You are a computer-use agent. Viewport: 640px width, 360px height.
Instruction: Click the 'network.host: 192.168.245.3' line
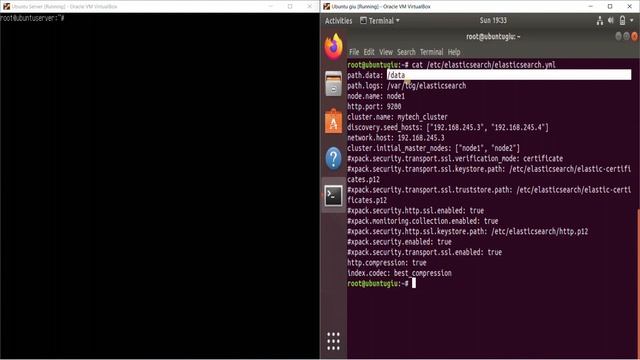[x=396, y=138]
